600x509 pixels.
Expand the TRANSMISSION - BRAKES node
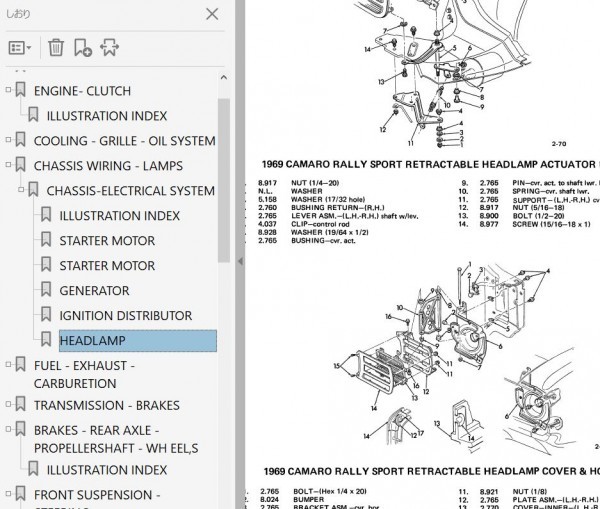[8, 404]
